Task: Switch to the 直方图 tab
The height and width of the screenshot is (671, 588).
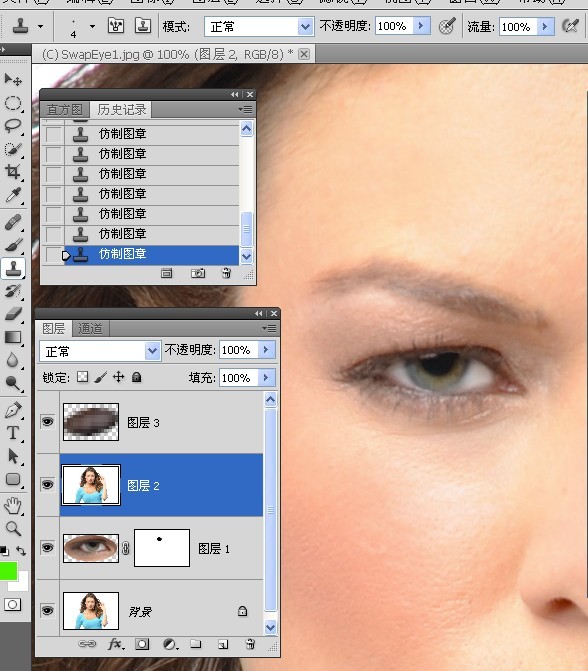Action: point(65,110)
